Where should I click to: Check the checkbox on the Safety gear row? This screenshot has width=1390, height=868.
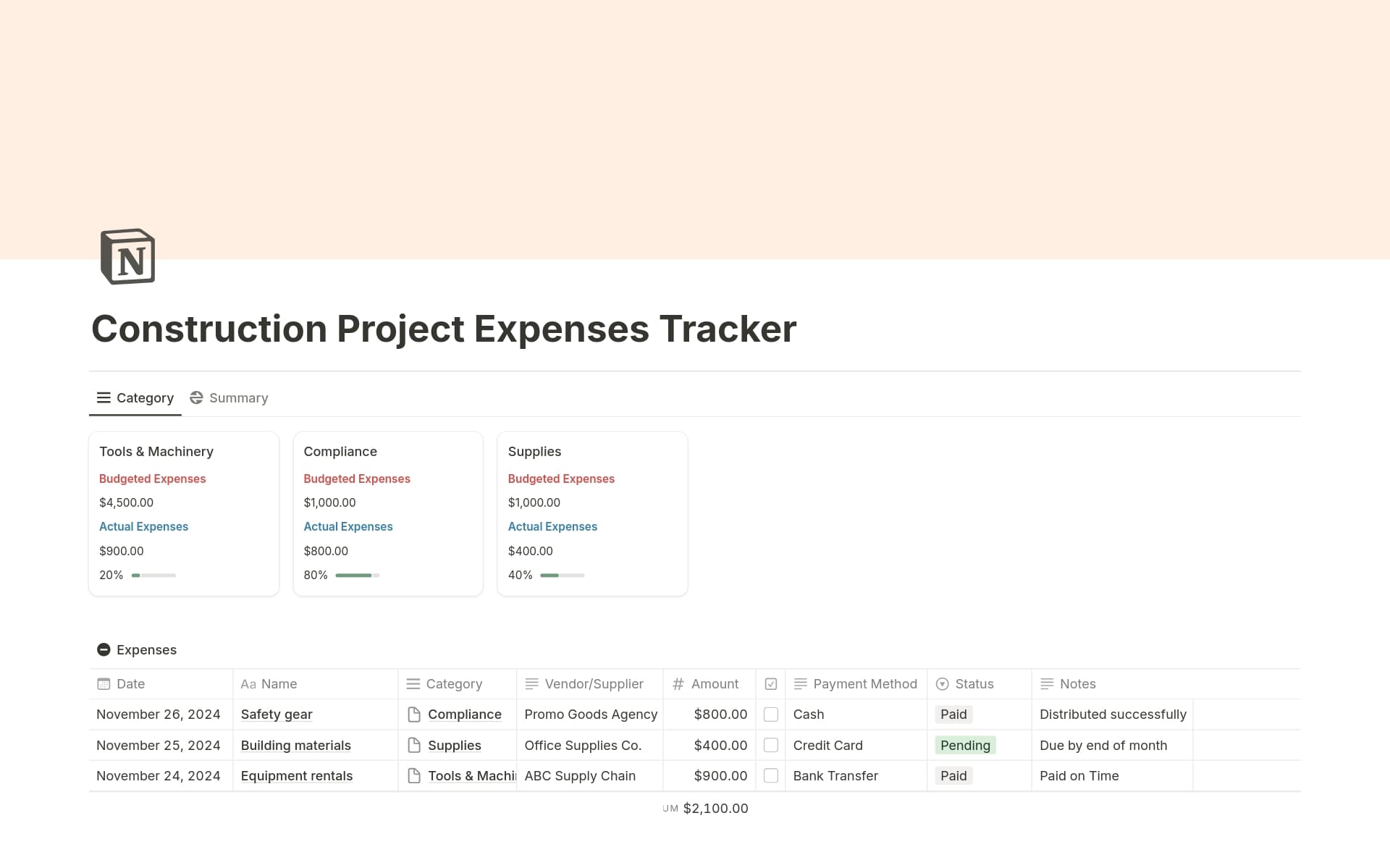click(771, 715)
